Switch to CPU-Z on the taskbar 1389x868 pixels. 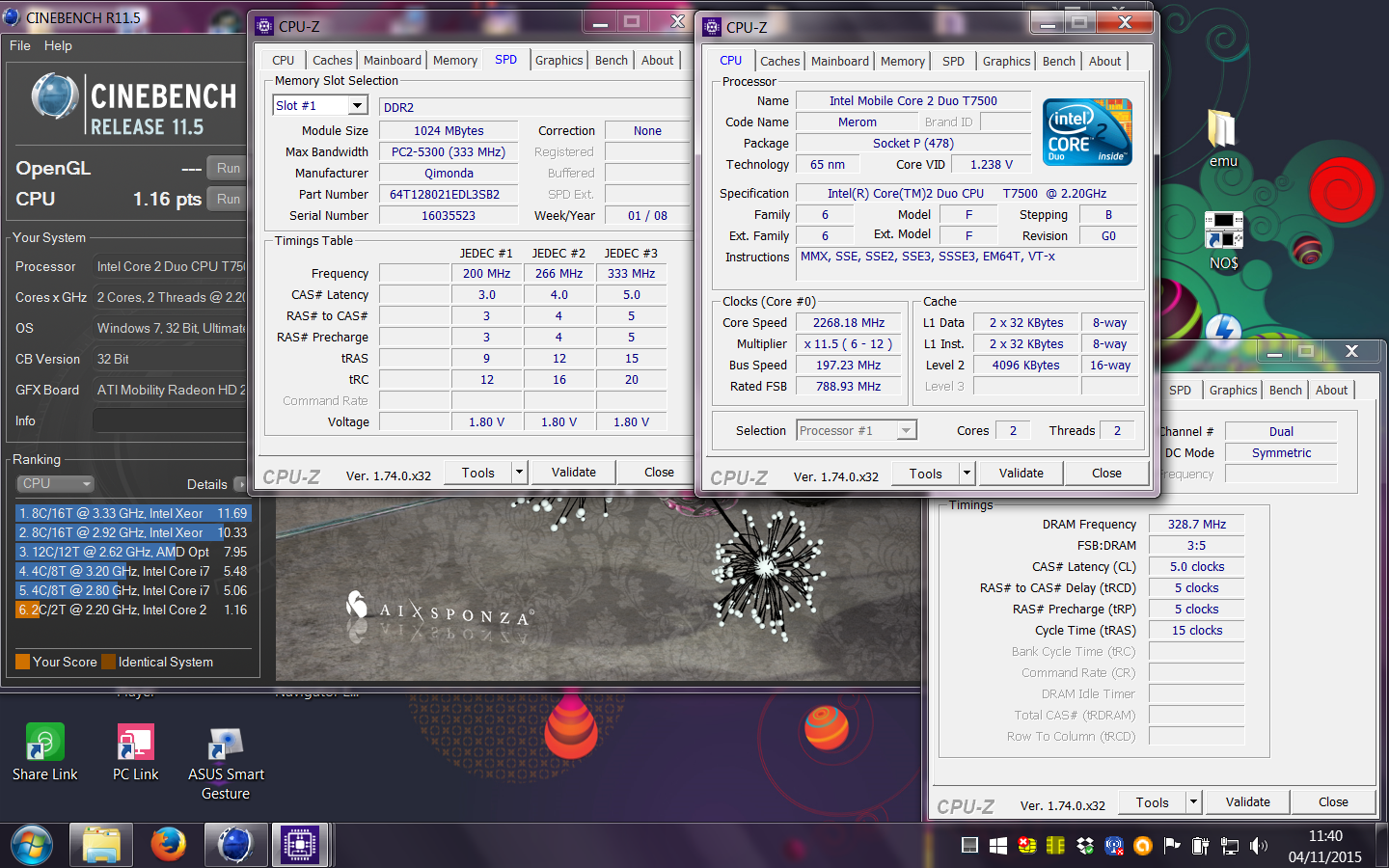299,846
